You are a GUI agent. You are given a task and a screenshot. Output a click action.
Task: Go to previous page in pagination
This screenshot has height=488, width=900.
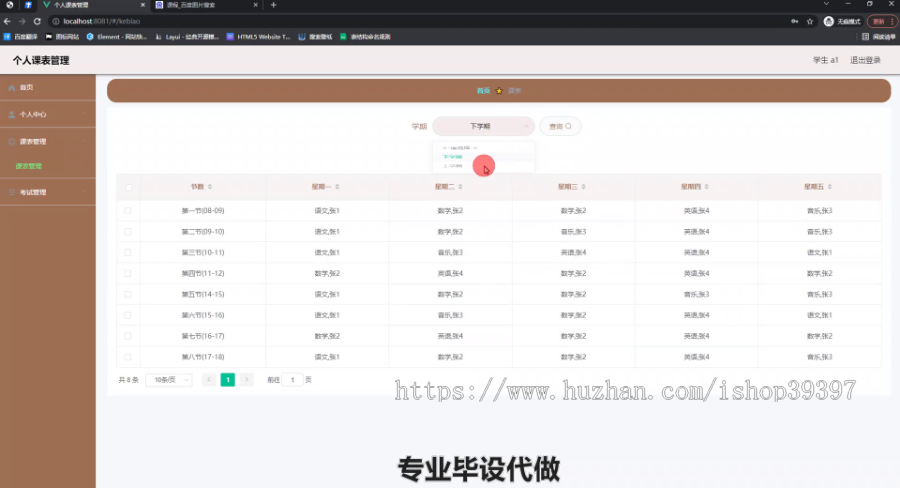click(209, 379)
